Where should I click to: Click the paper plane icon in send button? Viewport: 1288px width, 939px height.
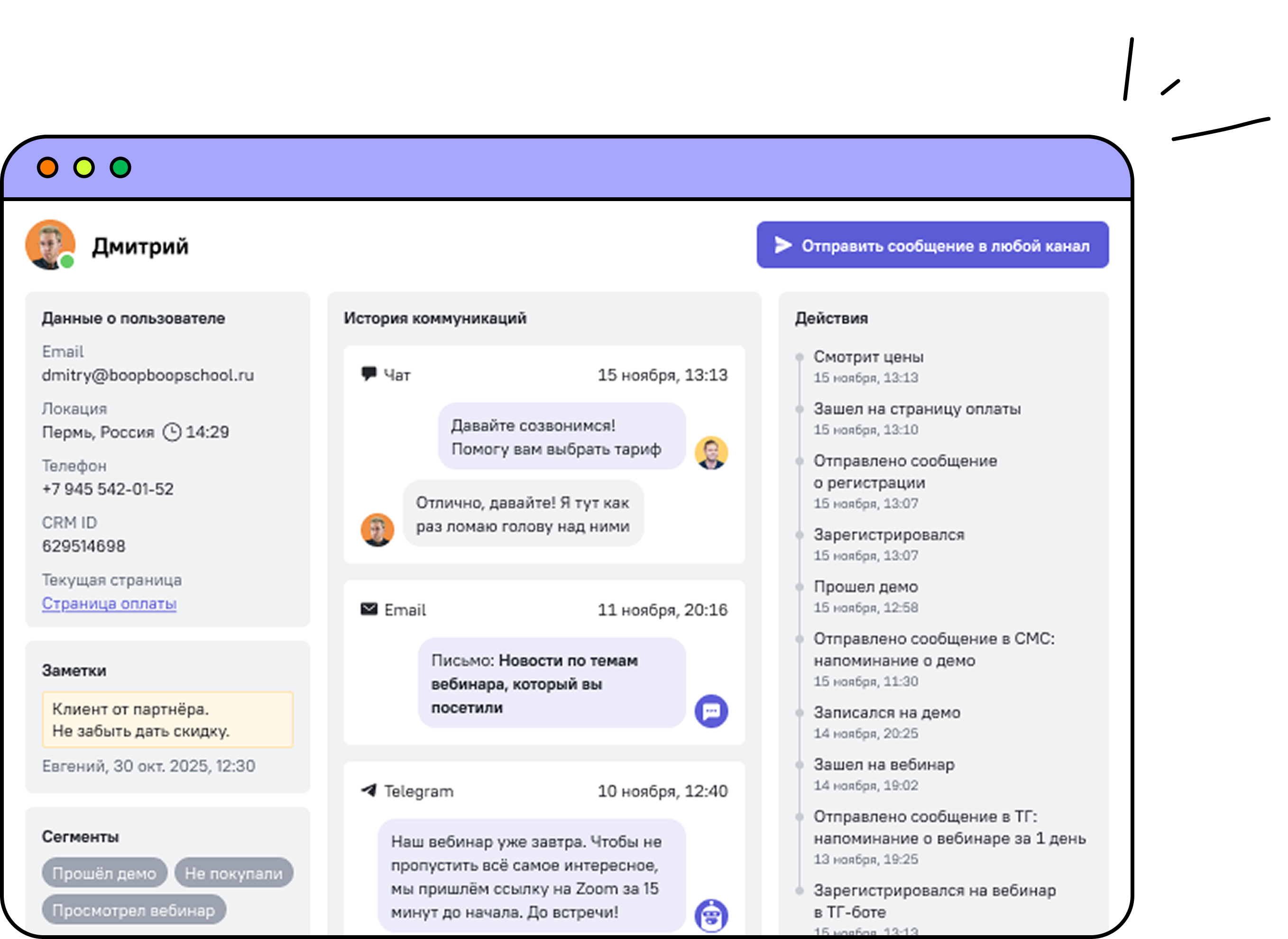click(782, 245)
